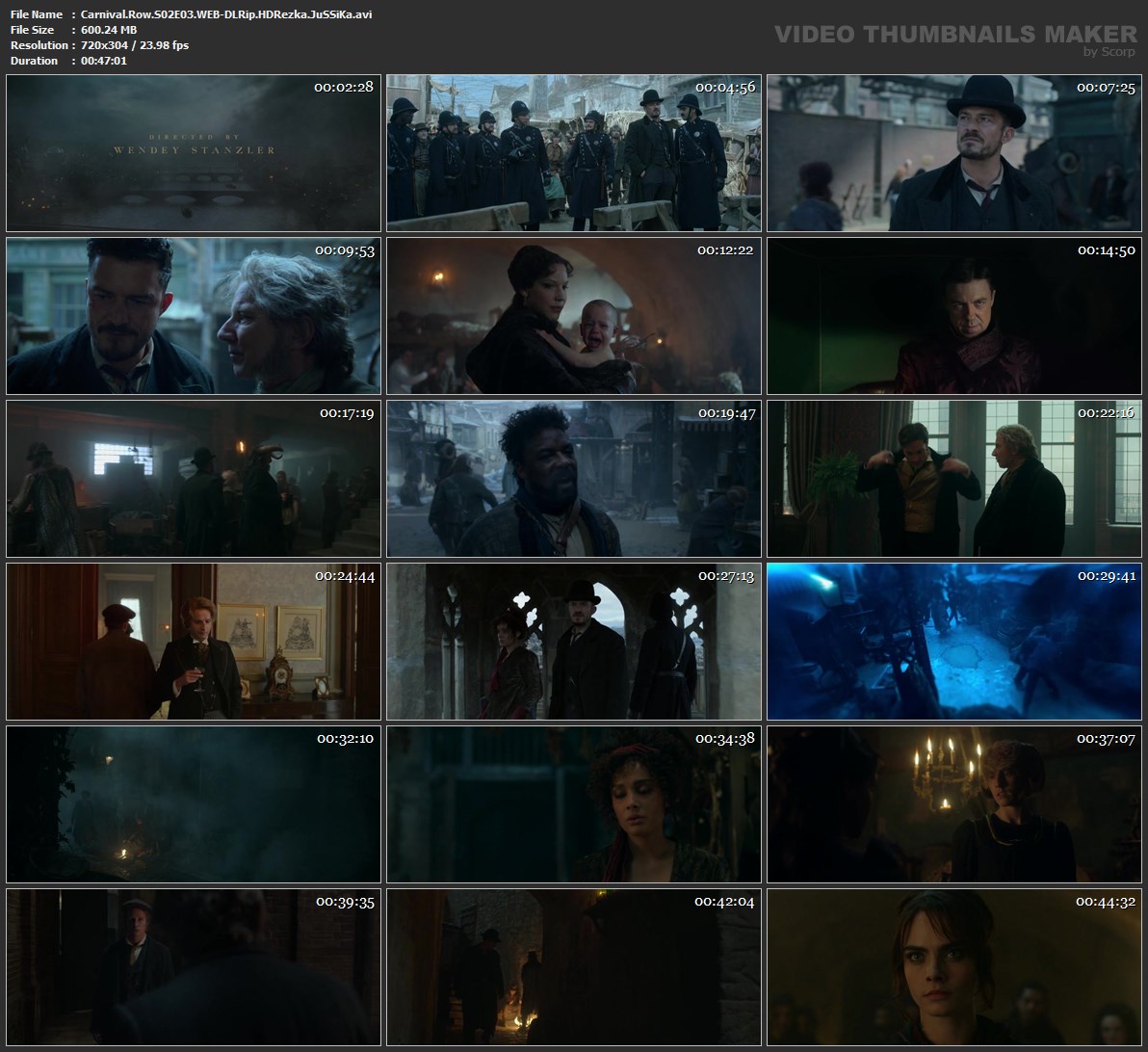1148x1052 pixels.
Task: Click the thumbnail at 00:32:10
Action: (x=194, y=804)
